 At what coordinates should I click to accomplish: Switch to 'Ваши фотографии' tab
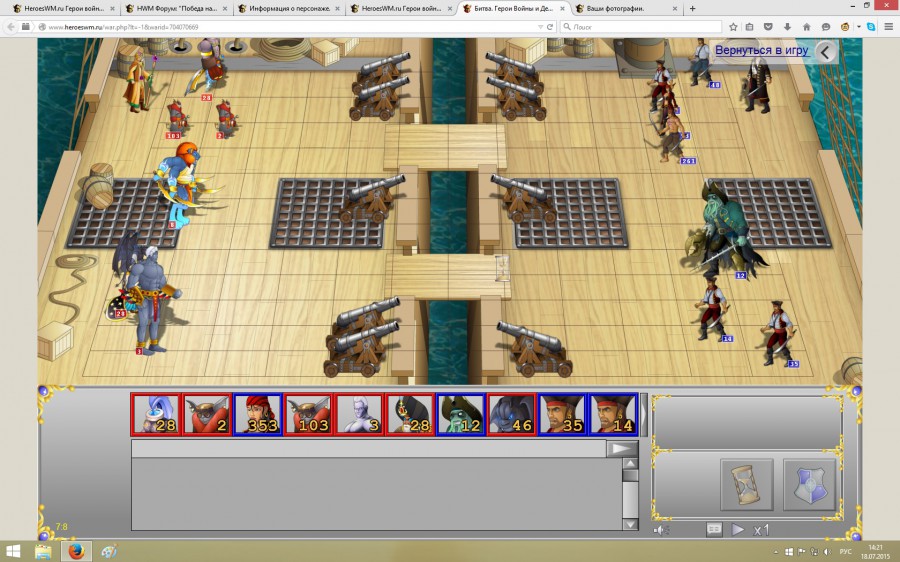click(x=627, y=9)
